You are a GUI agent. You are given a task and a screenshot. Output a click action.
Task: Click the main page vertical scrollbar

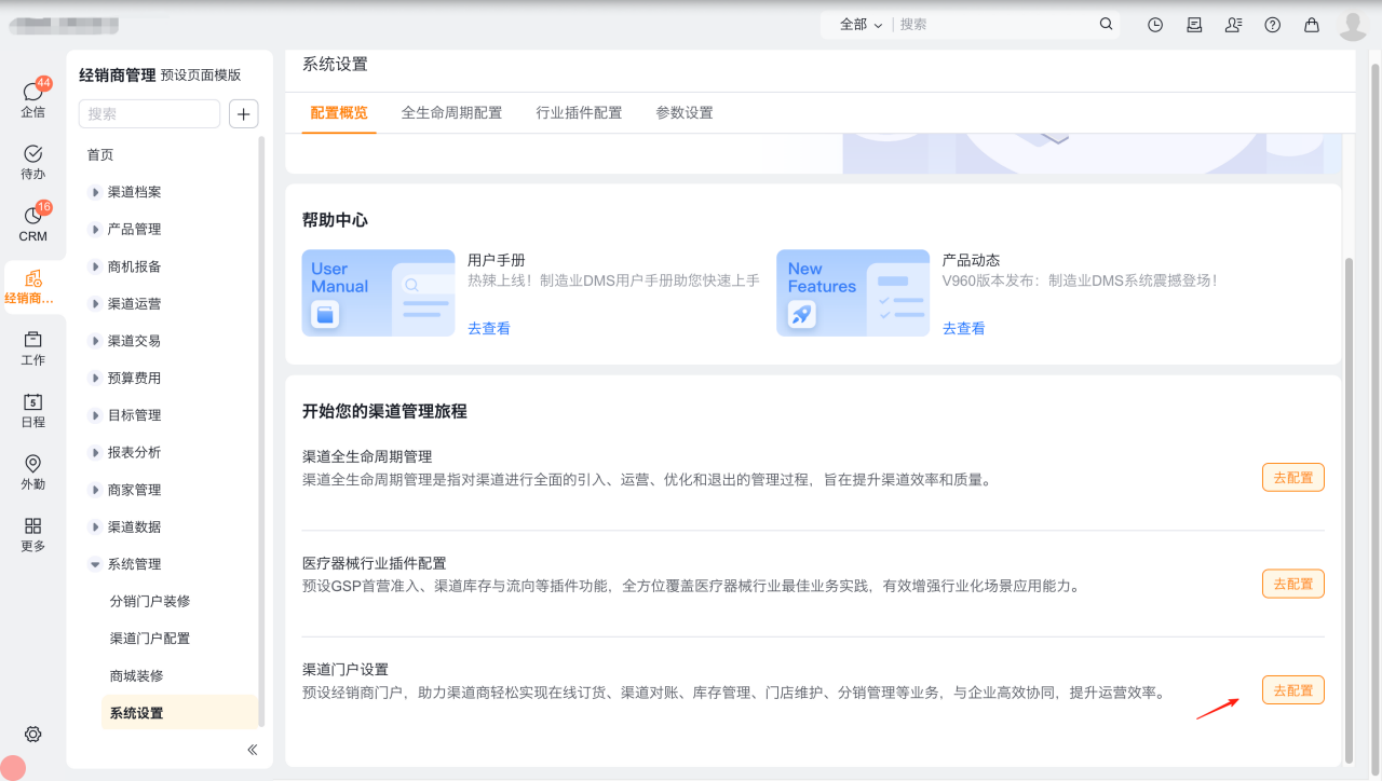pos(1348,510)
